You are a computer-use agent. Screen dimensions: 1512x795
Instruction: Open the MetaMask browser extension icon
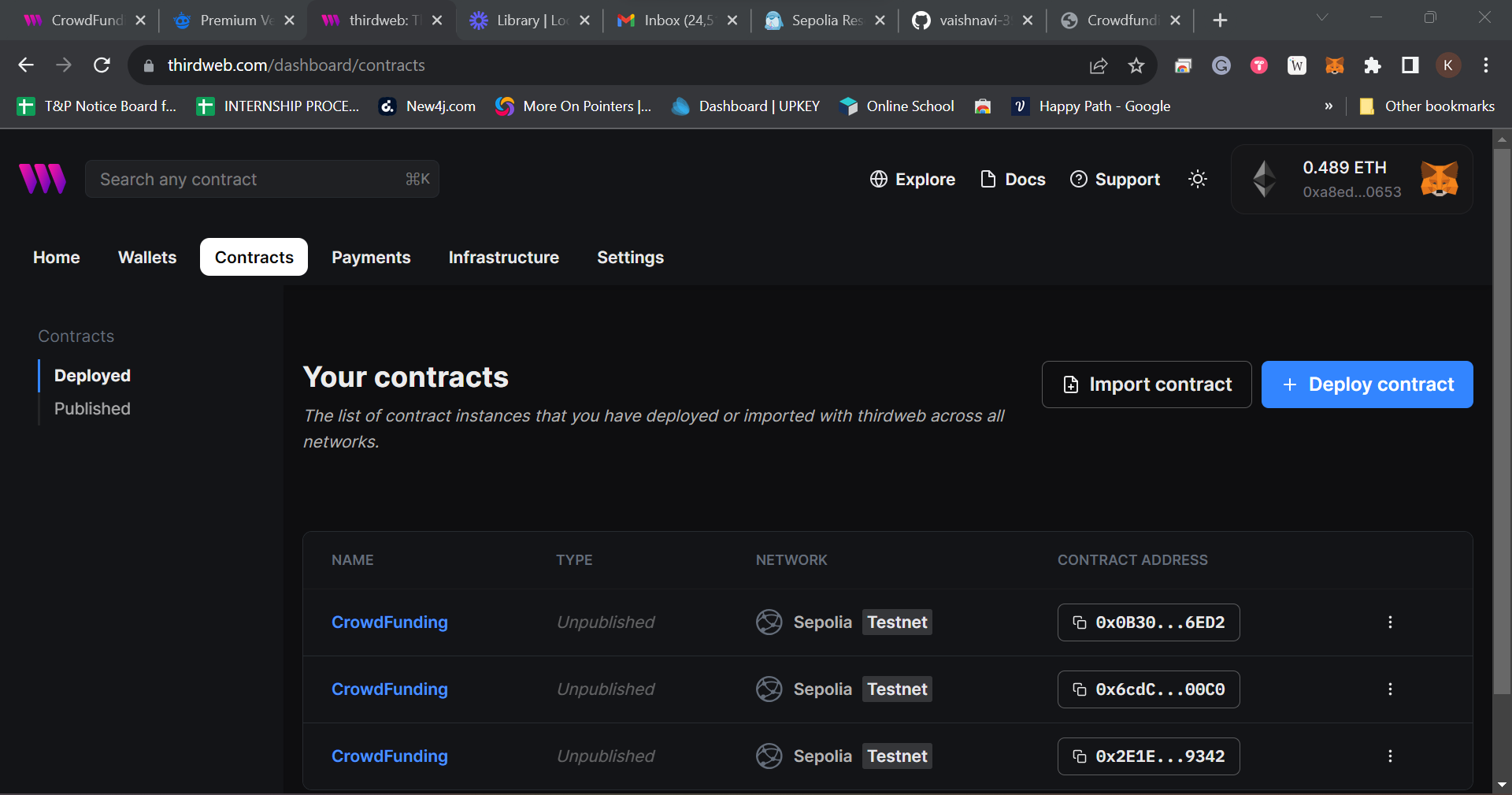coord(1334,65)
